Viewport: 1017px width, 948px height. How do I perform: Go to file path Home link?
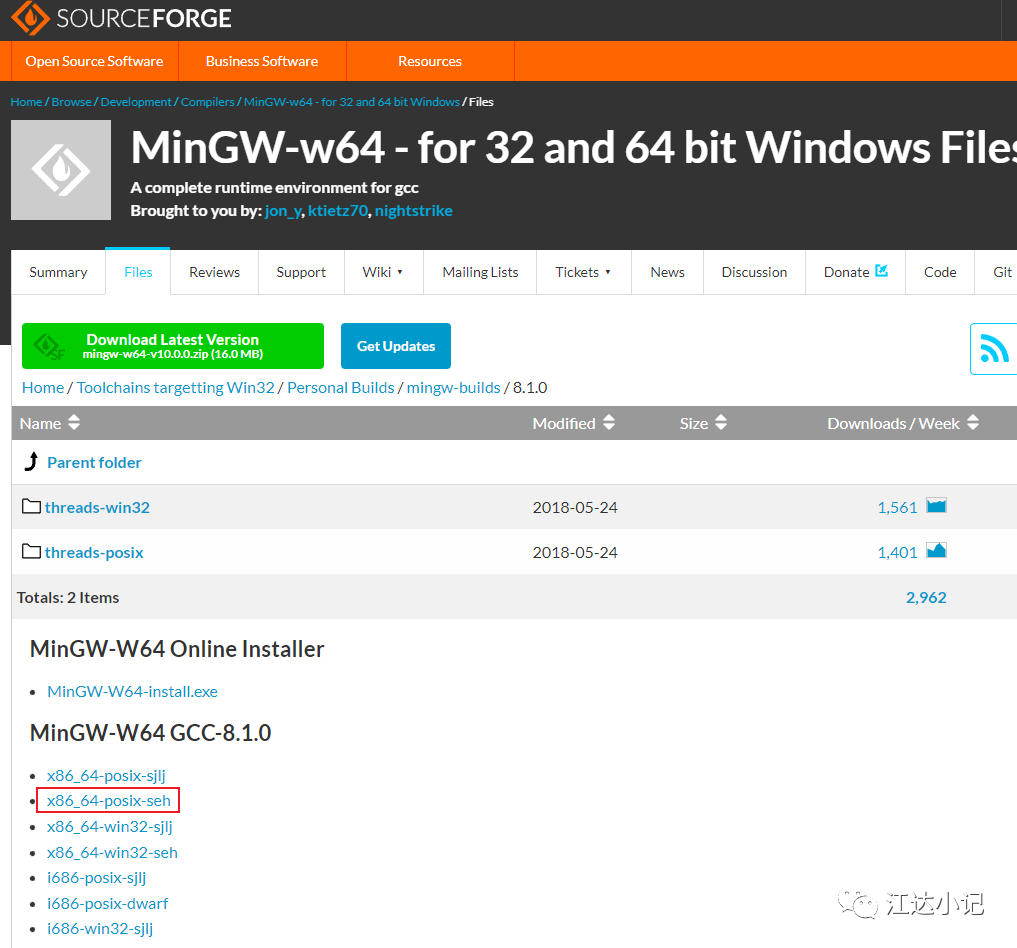click(x=43, y=387)
